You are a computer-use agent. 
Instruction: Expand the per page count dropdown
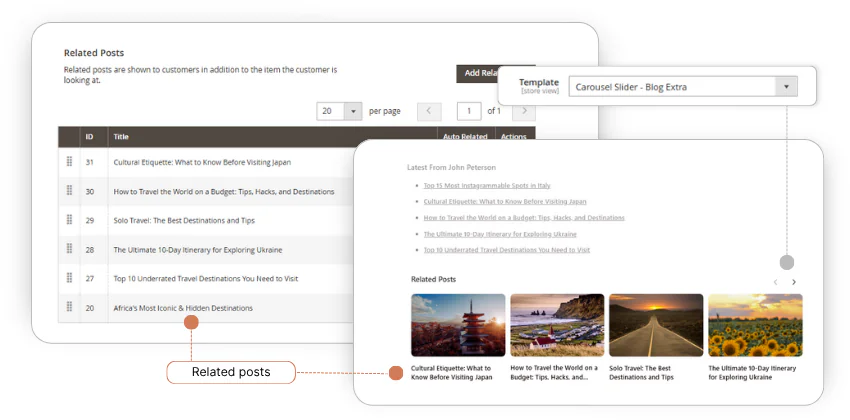352,110
